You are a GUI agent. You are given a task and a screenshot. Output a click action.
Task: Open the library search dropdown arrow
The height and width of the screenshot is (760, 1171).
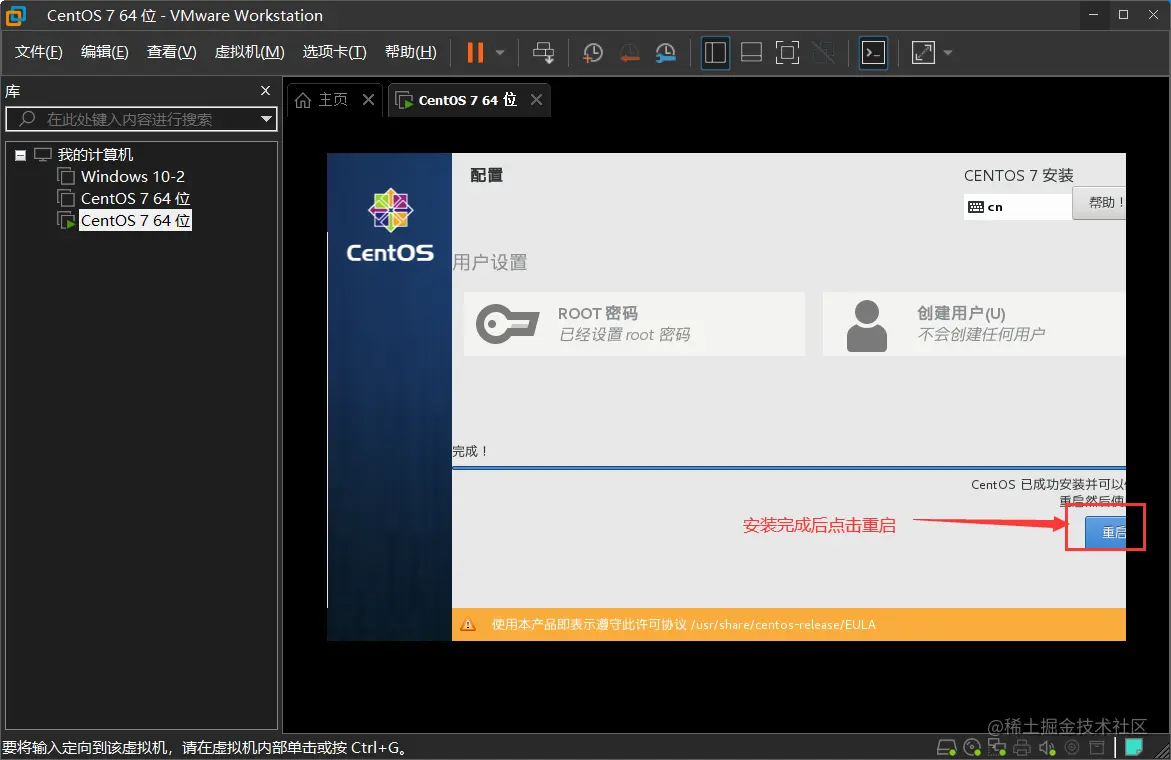(x=267, y=119)
